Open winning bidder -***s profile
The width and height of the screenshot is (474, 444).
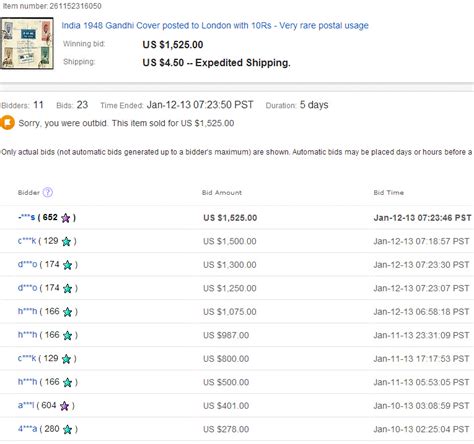26,218
